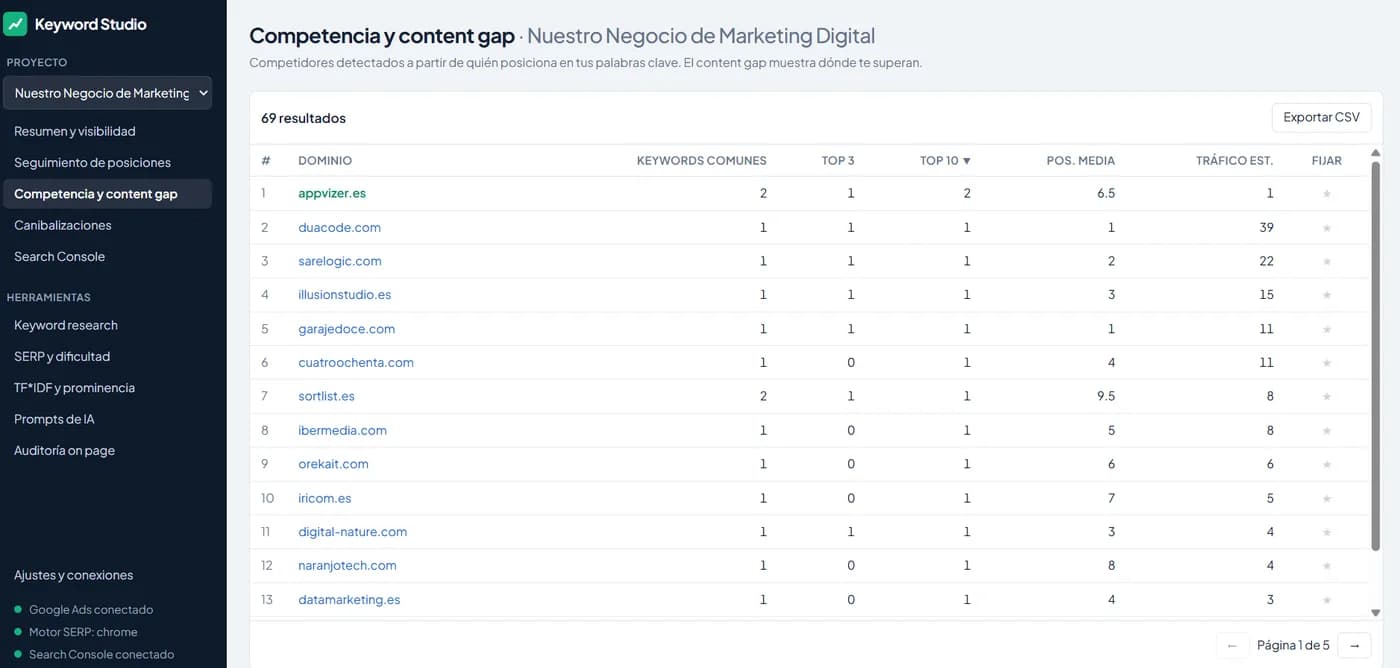Pin illusionstudio.es with its star
Image resolution: width=1400 pixels, height=668 pixels.
tap(1327, 295)
